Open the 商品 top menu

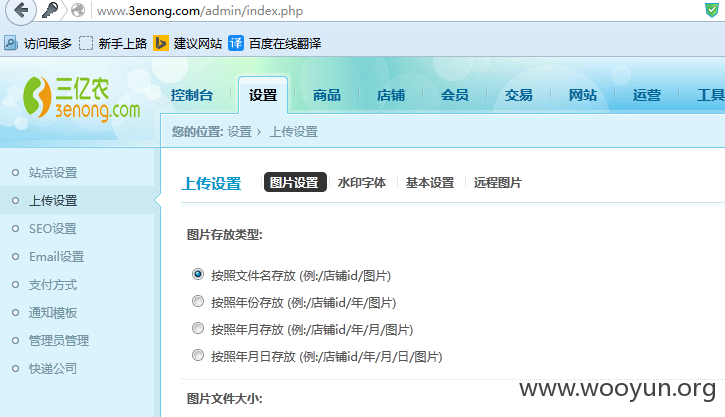pos(326,95)
